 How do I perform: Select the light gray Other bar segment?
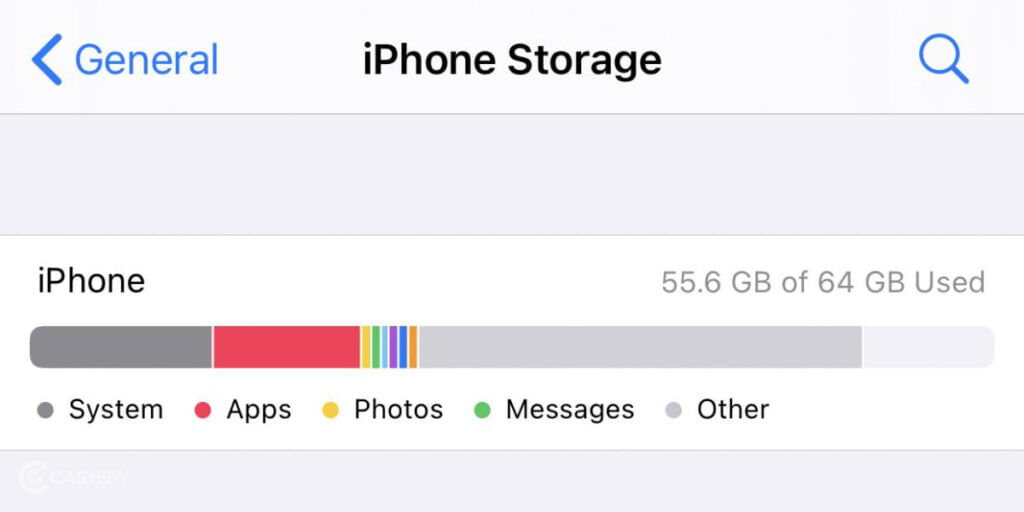pyautogui.click(x=640, y=347)
